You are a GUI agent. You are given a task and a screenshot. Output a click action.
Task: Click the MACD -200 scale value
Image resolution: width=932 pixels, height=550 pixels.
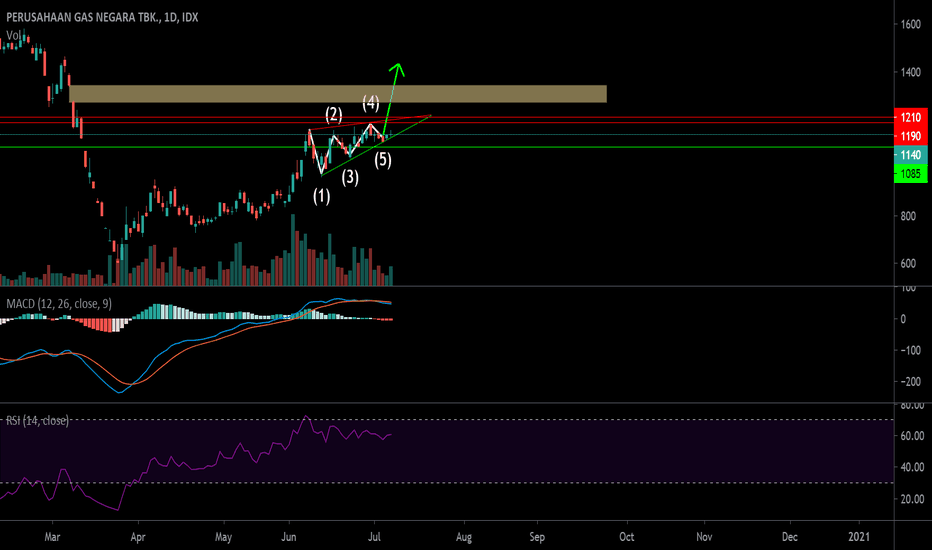910,382
